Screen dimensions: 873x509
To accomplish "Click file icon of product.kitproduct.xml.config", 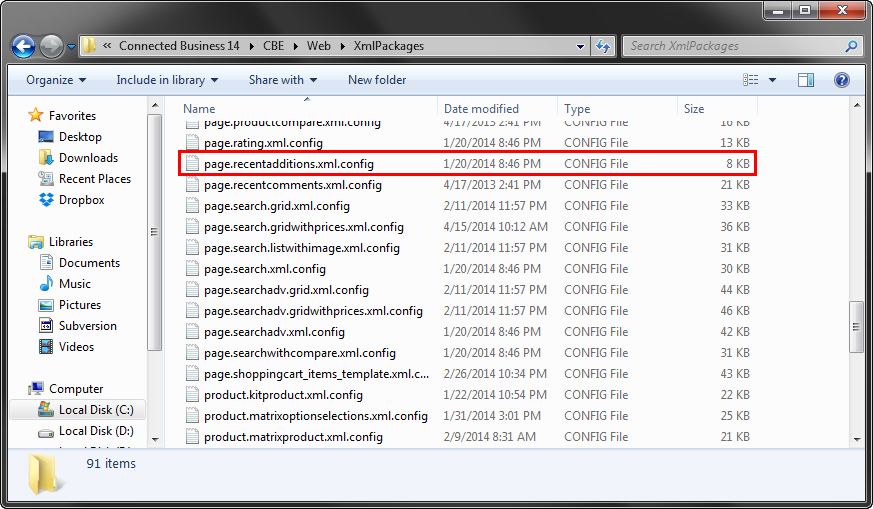I will (192, 395).
